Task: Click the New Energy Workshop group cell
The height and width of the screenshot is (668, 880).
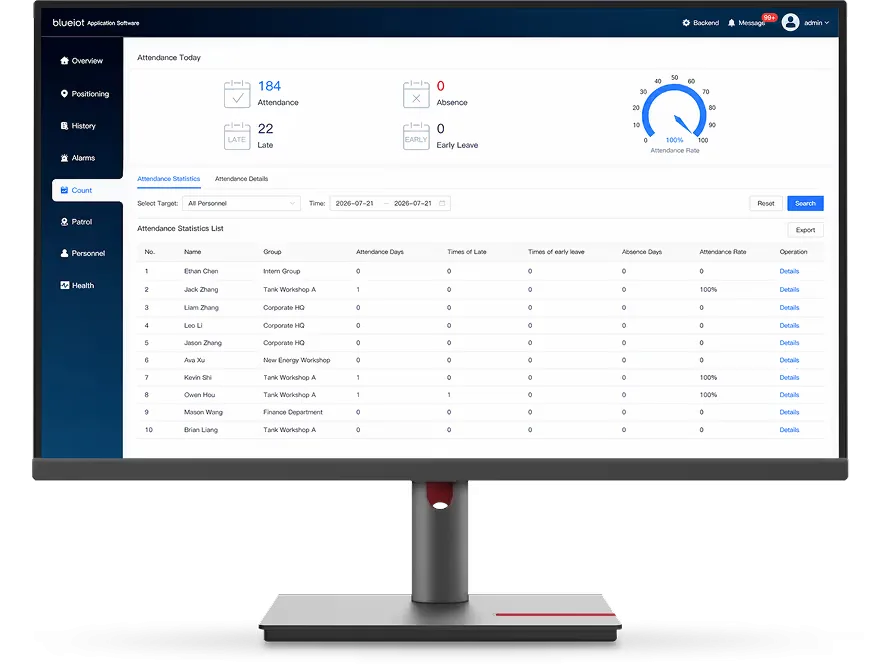Action: tap(296, 360)
